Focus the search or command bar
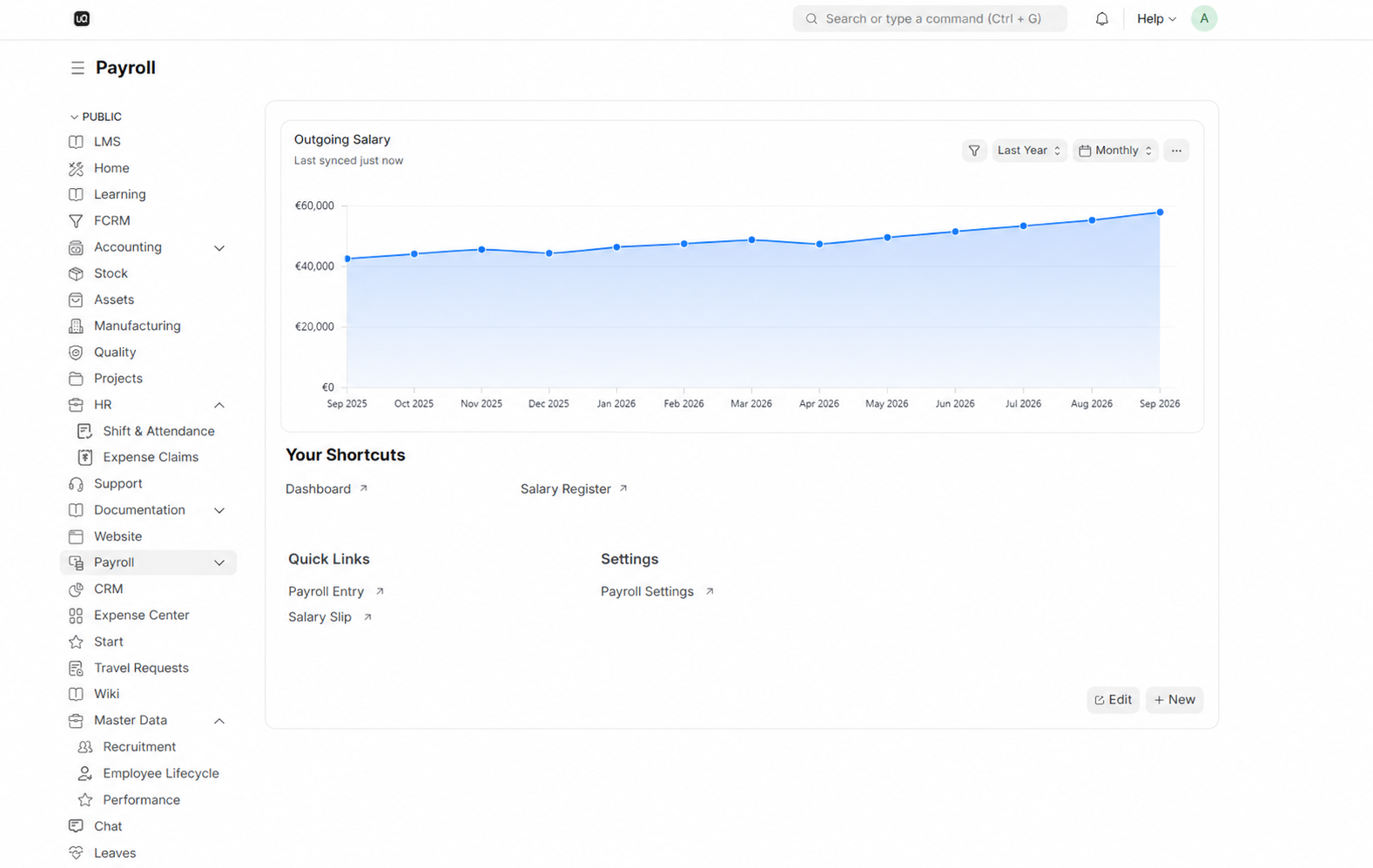The height and width of the screenshot is (868, 1373). coord(929,18)
